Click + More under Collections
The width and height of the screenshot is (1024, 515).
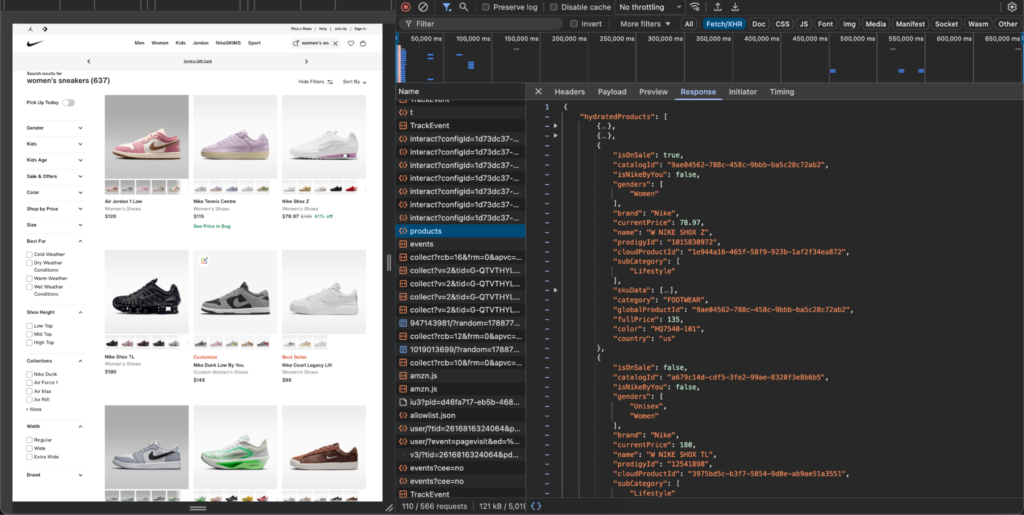35,409
